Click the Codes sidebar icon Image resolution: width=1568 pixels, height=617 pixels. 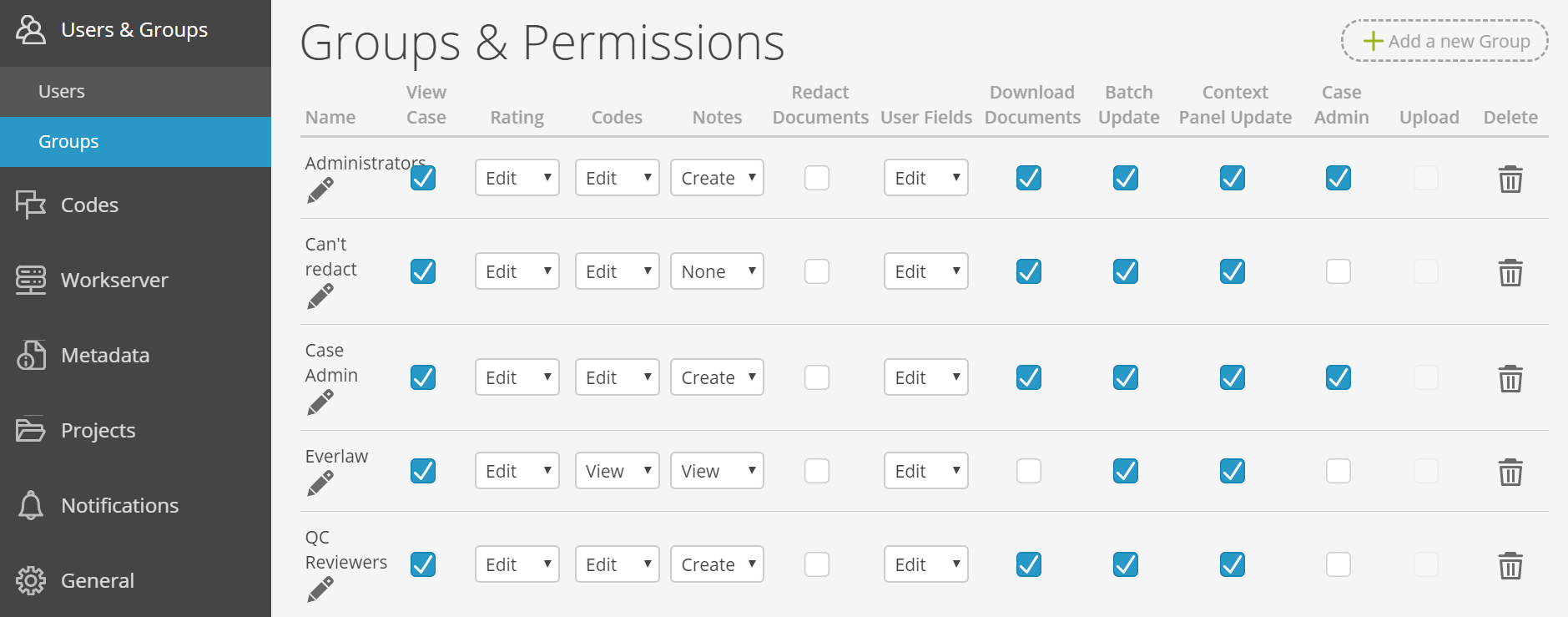coord(31,205)
